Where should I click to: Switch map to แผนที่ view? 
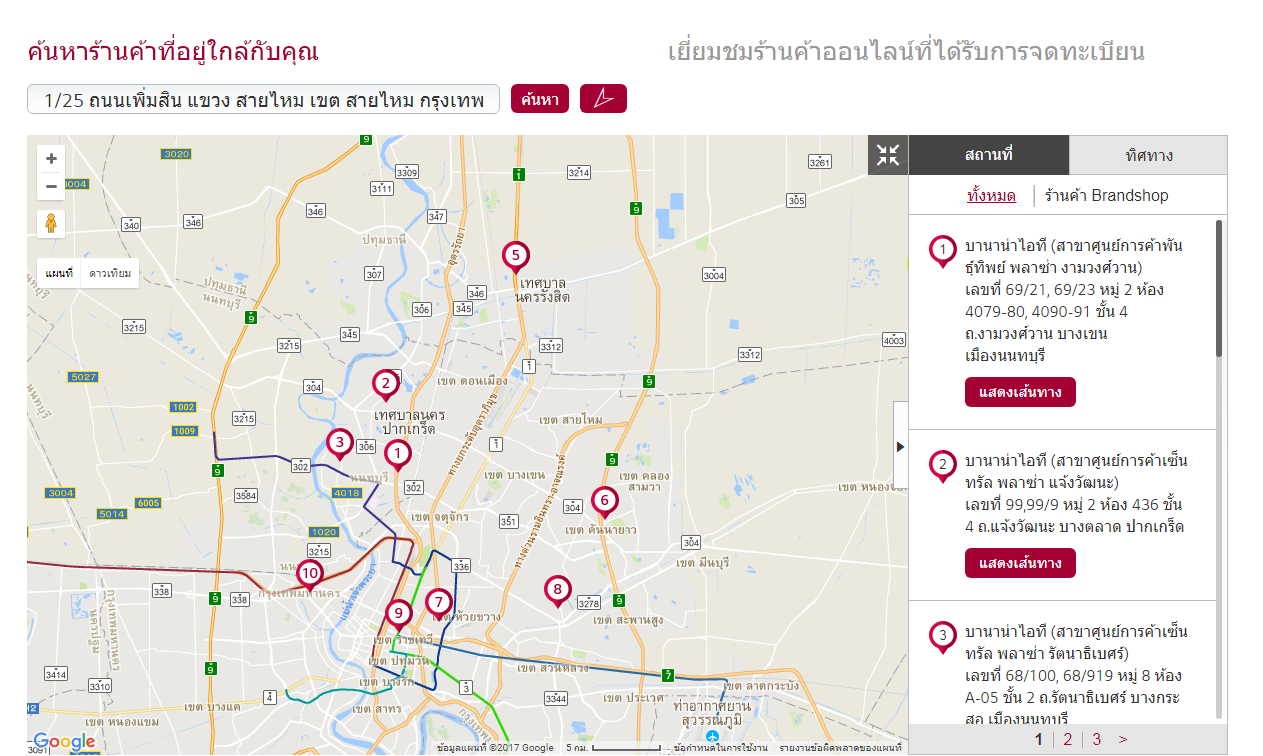(x=59, y=273)
